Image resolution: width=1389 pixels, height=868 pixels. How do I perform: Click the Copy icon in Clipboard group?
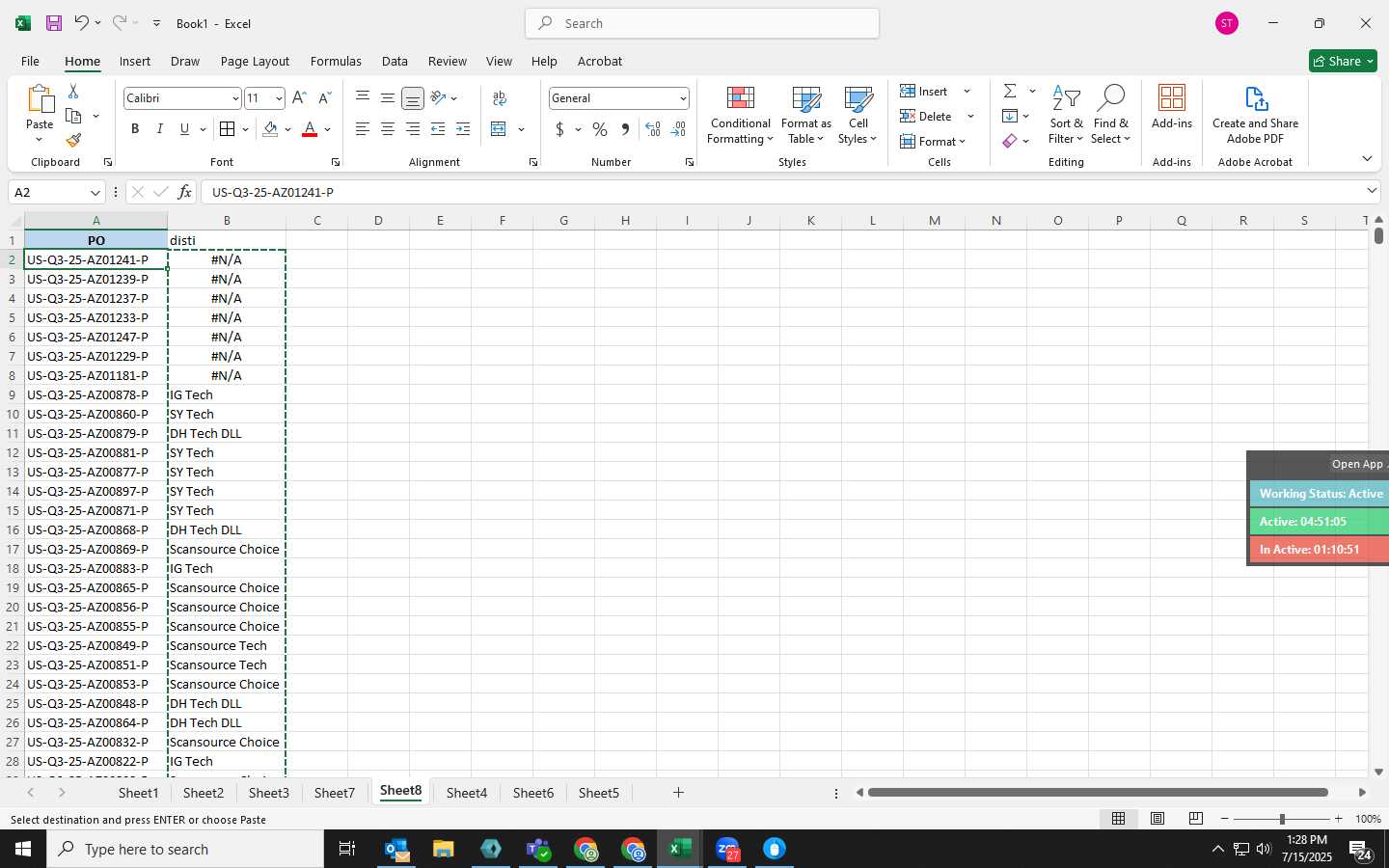[x=73, y=116]
